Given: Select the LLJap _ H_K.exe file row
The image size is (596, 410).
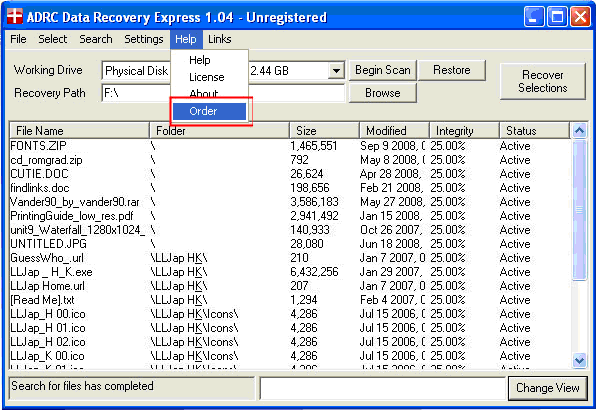Looking at the screenshot, I should pyautogui.click(x=290, y=272).
